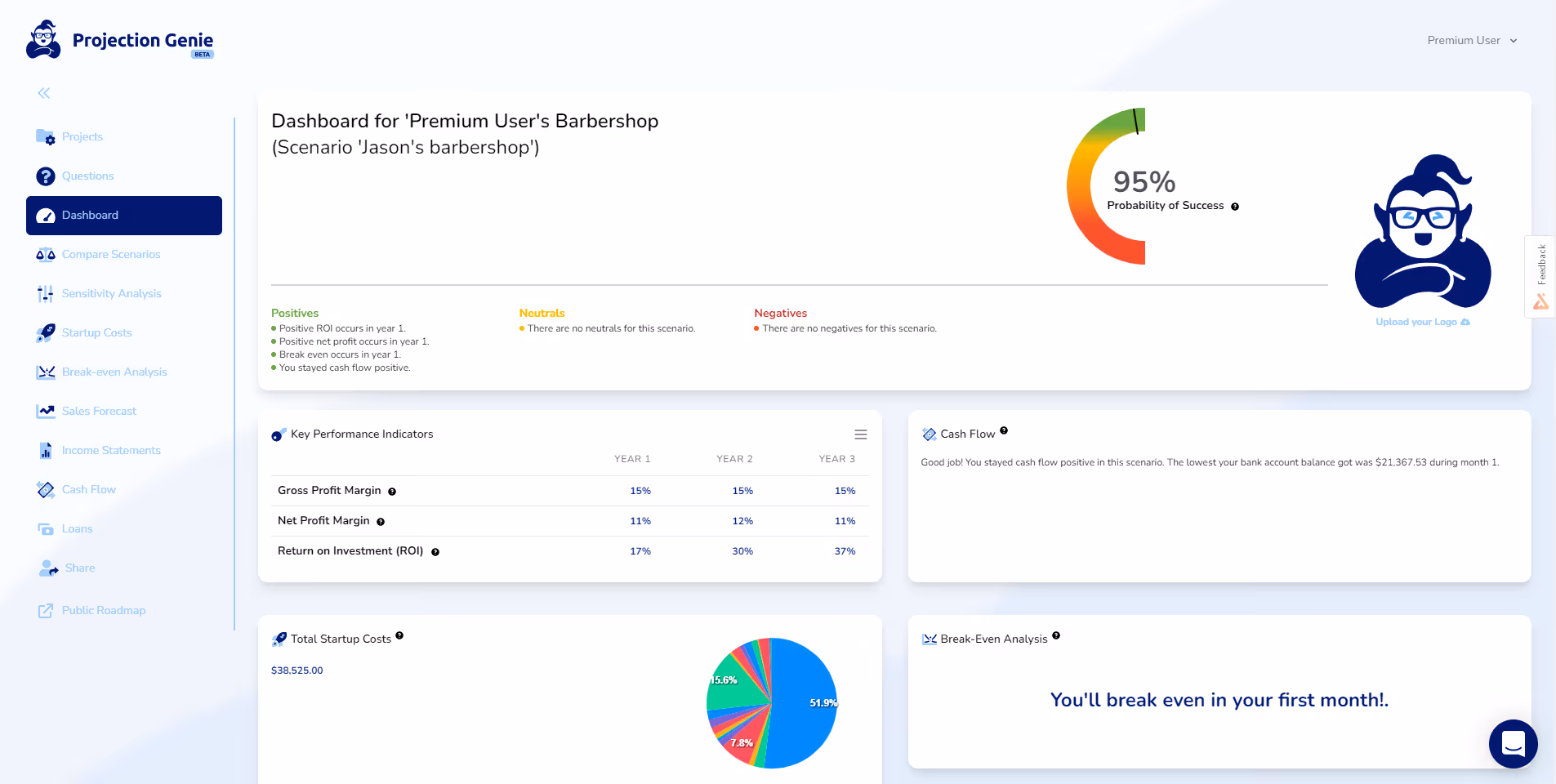
Task: Click the Questions help-circle icon
Action: 46,176
